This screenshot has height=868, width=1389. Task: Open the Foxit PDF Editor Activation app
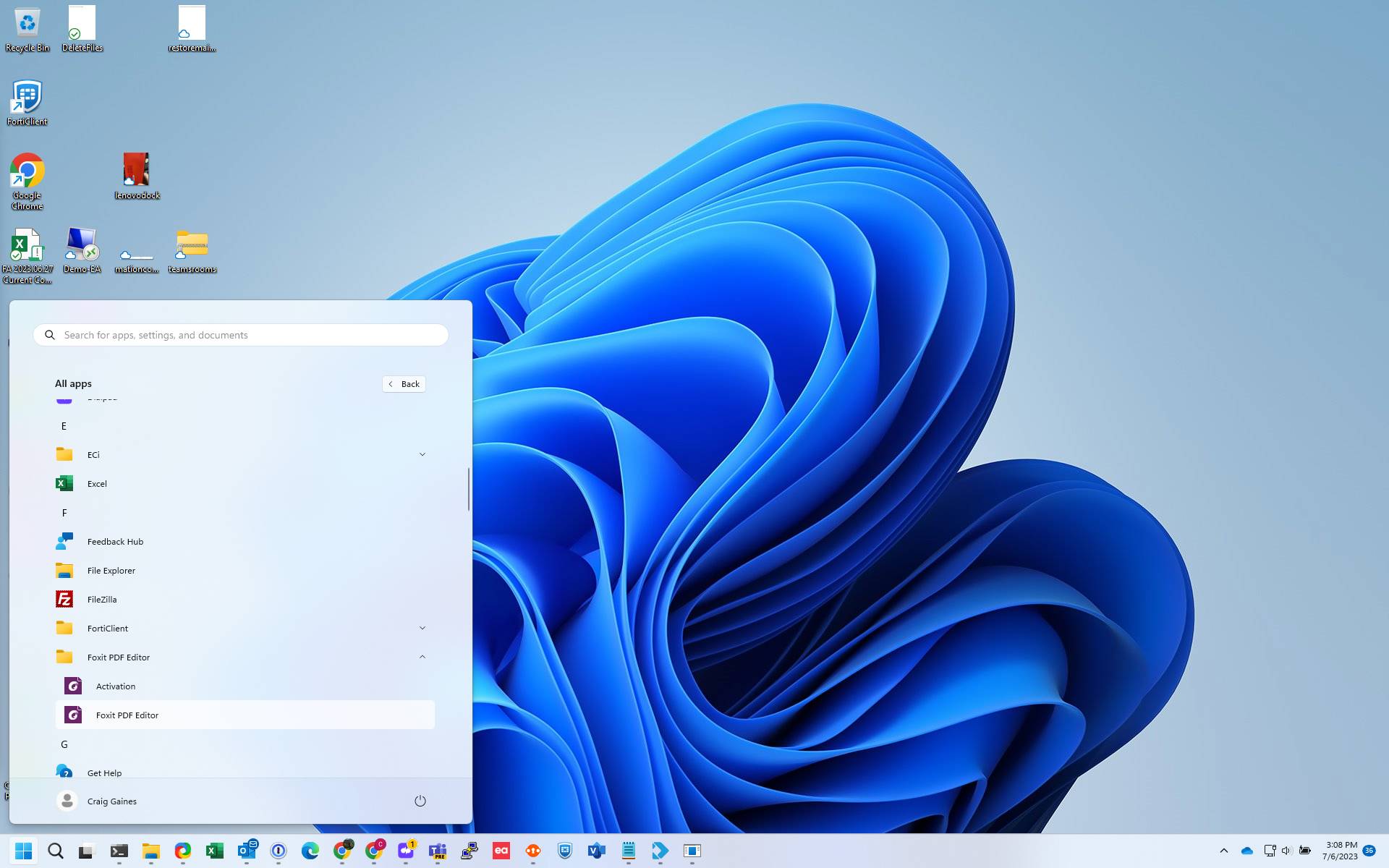(116, 686)
